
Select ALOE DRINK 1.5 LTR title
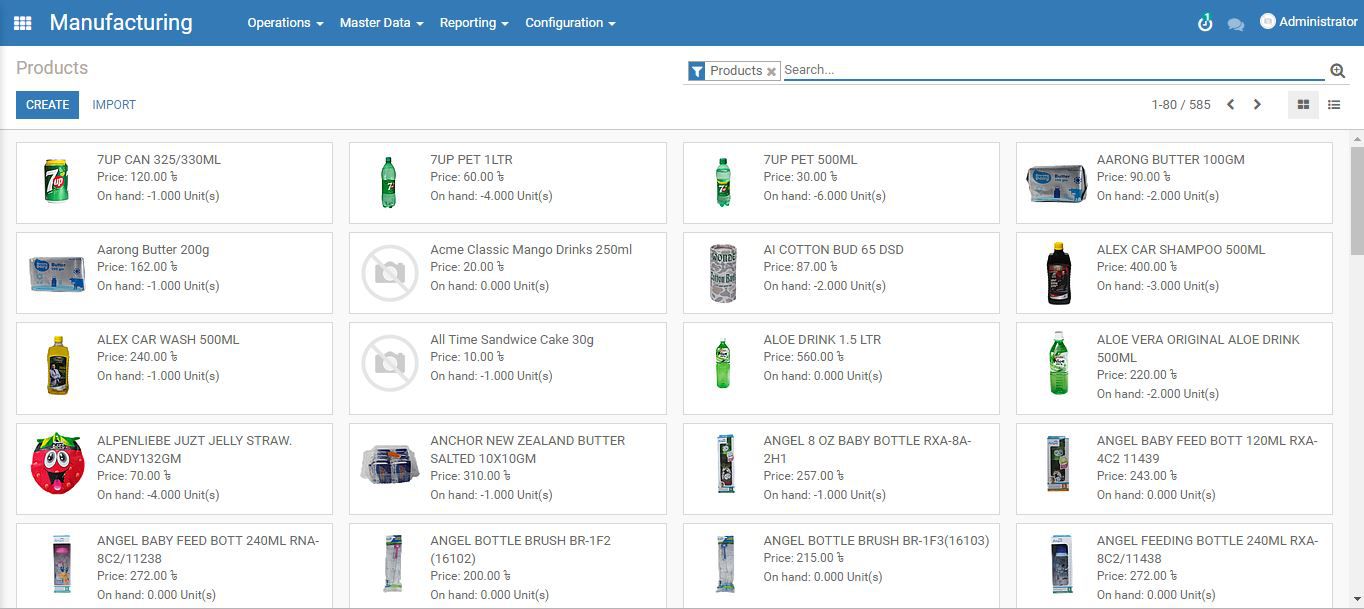(x=822, y=339)
